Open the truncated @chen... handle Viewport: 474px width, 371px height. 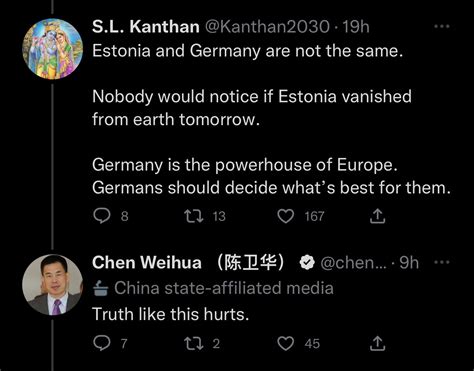354,263
